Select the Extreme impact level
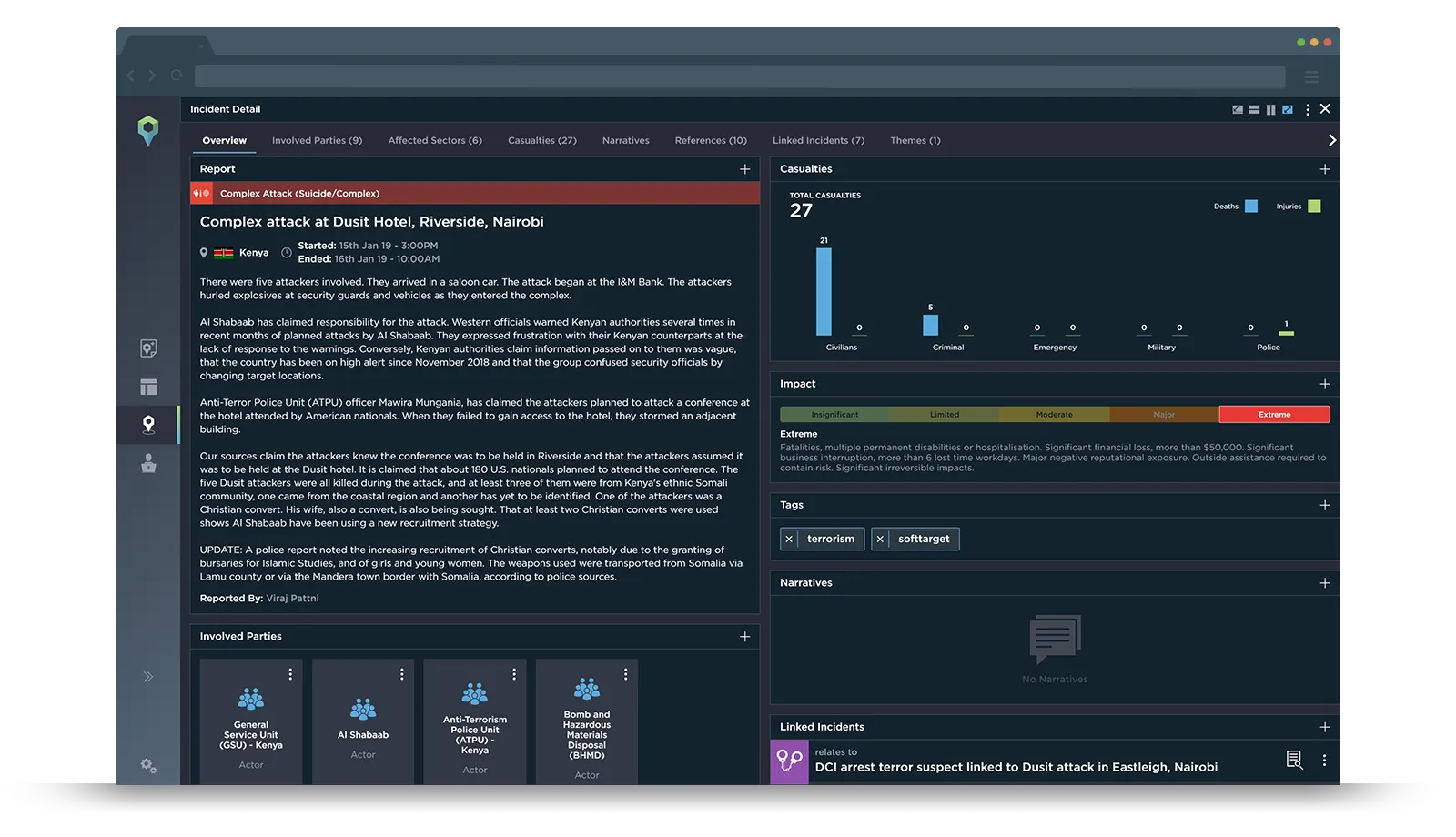Image resolution: width=1456 pixels, height=837 pixels. point(1274,415)
